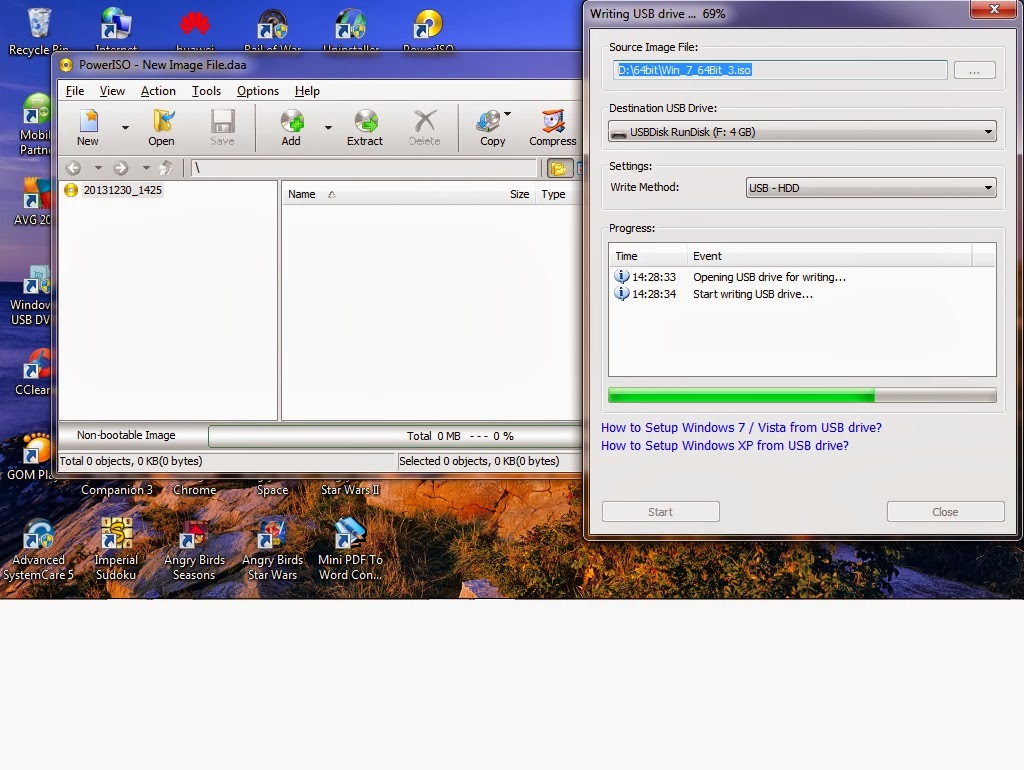
Task: Select the Mini PDF To Word Converter icon
Action: [350, 550]
